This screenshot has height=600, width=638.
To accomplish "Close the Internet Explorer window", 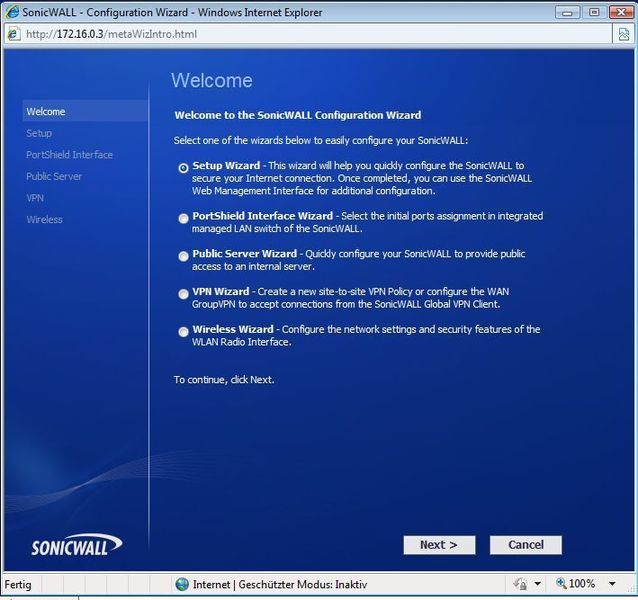I will pos(621,12).
